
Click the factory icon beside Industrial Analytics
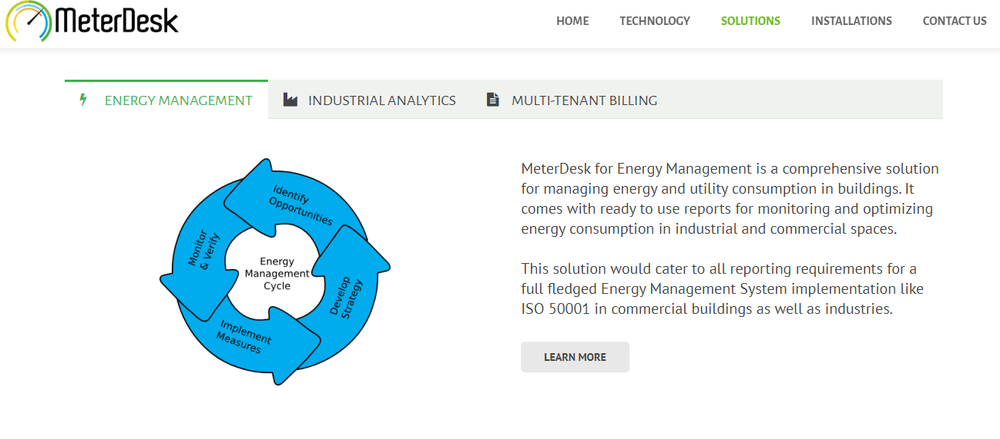(x=290, y=100)
